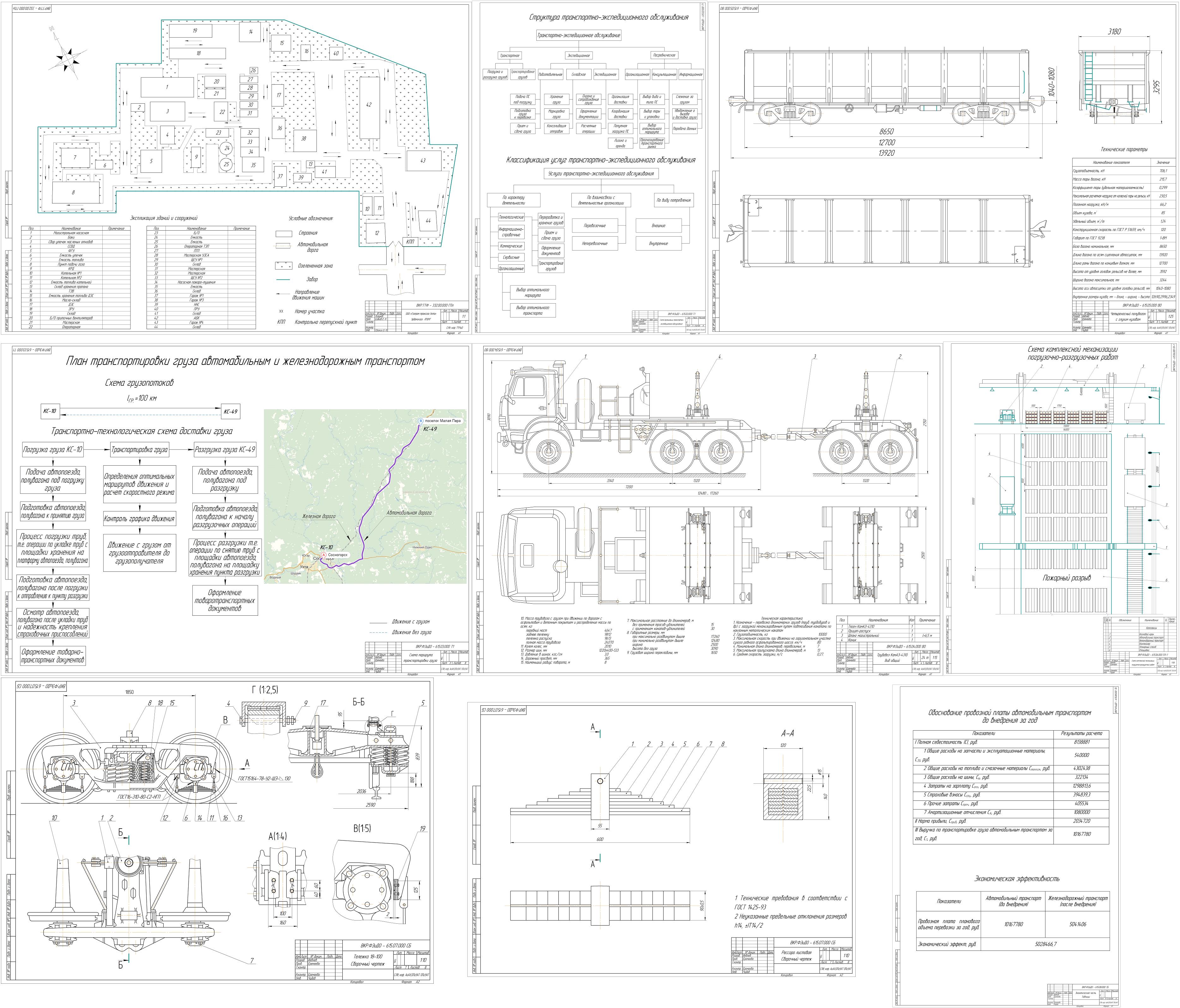Click the 'Автомобильная дорога' map callout label
The width and height of the screenshot is (1180, 1008).
409,513
